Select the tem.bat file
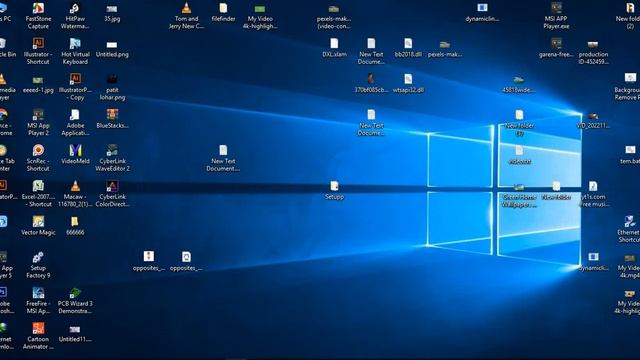This screenshot has height=360, width=640. point(630,155)
